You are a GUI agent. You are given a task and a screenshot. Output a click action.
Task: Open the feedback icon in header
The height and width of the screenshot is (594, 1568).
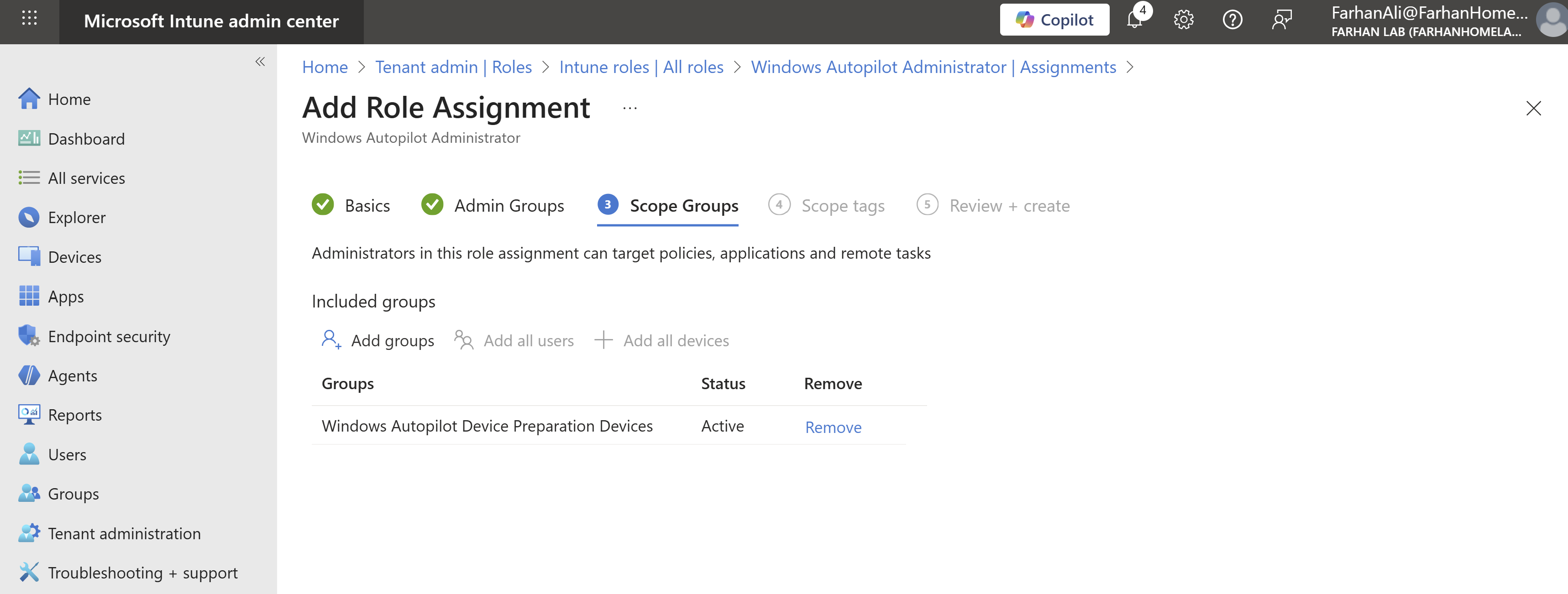click(1281, 20)
